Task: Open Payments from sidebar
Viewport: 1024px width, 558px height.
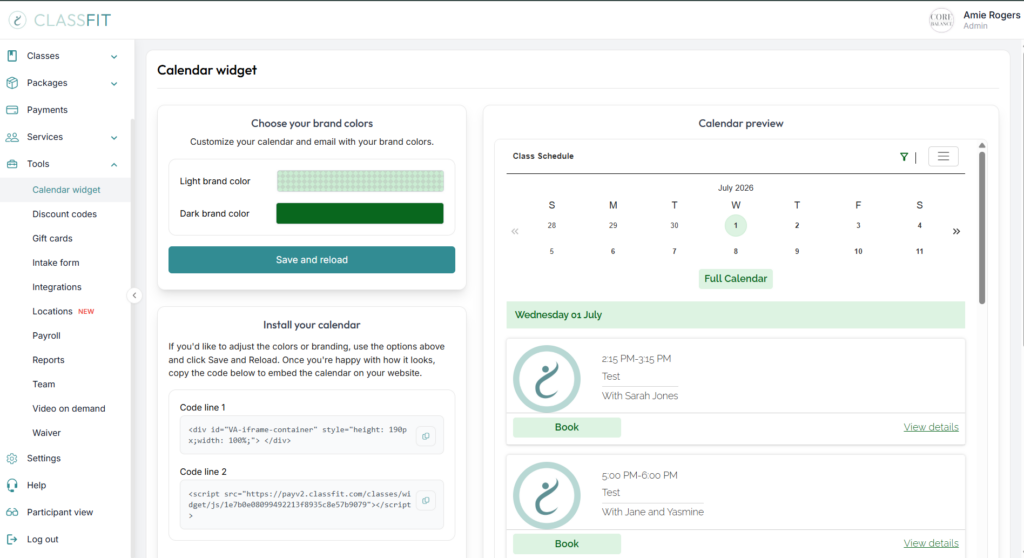Action: [x=47, y=110]
